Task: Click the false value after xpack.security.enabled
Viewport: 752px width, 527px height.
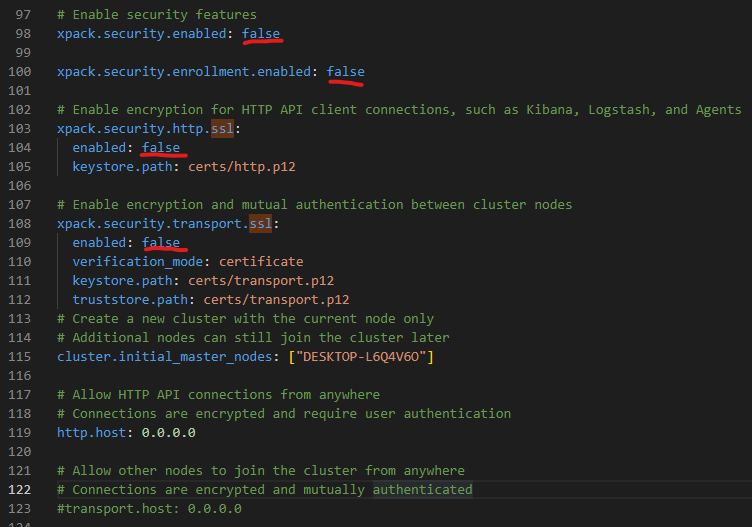Action: [261, 33]
